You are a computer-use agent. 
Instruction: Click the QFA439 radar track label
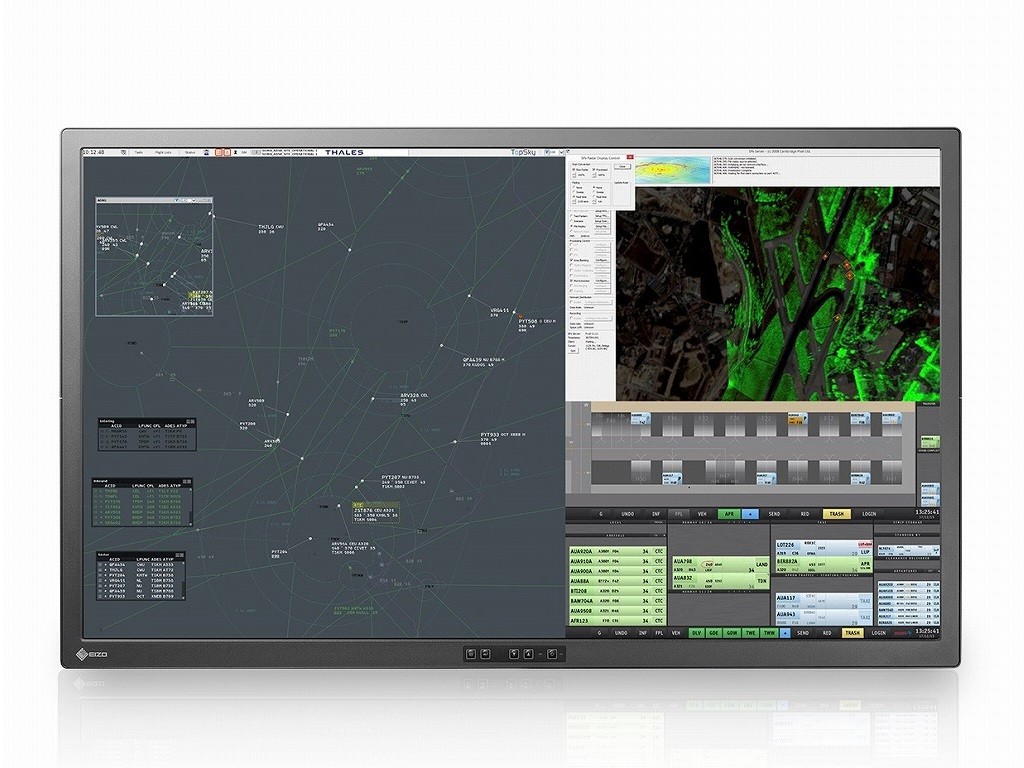coord(484,362)
